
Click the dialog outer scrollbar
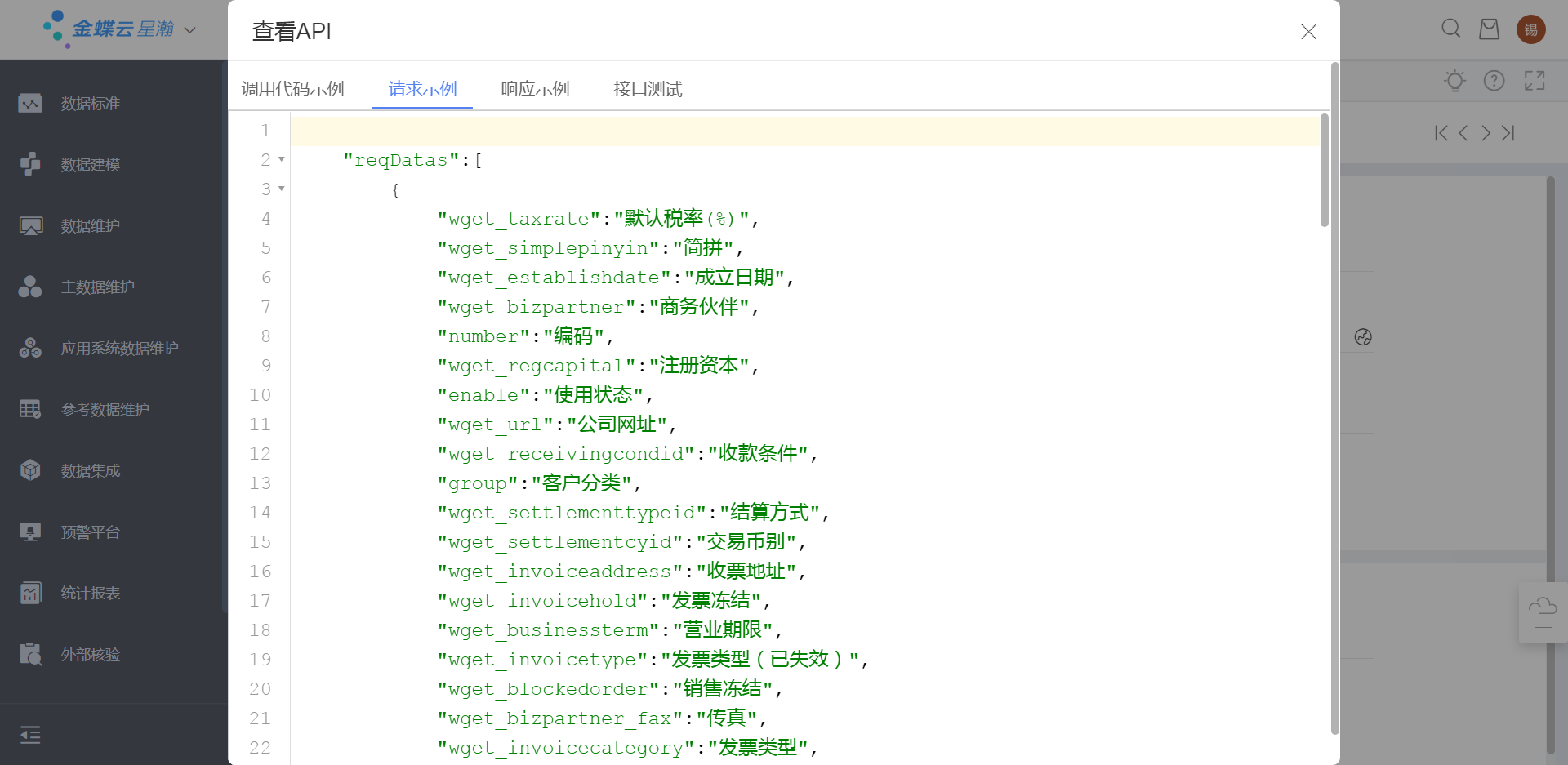(x=1335, y=398)
